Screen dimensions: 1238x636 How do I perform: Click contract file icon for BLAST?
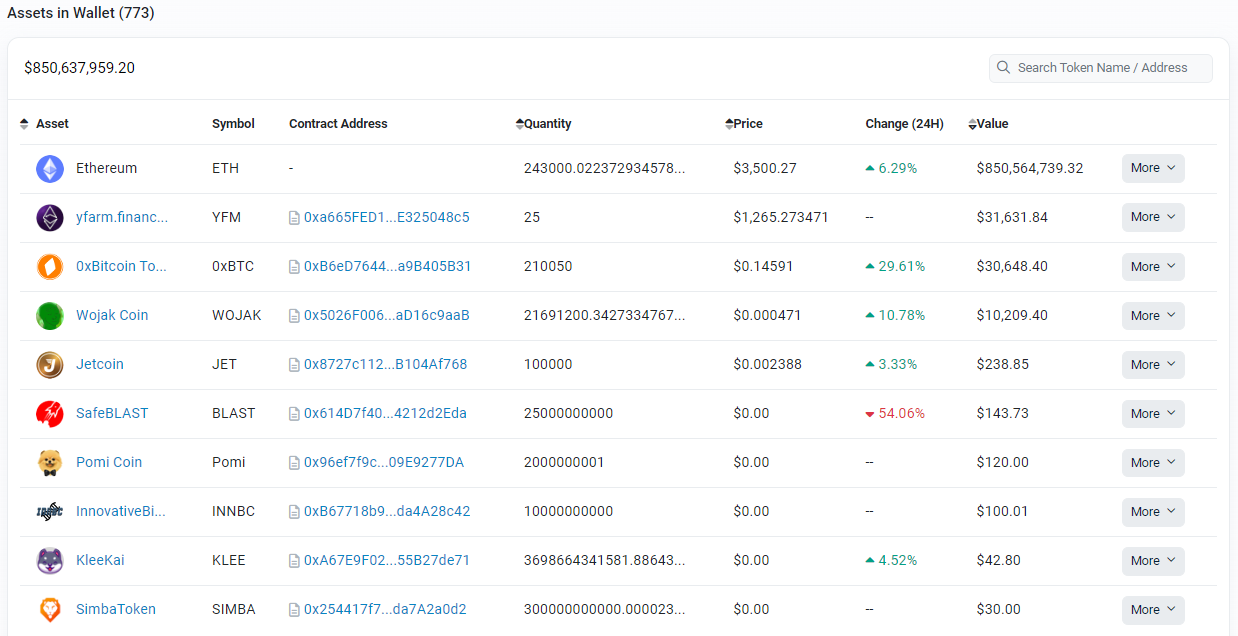coord(294,414)
